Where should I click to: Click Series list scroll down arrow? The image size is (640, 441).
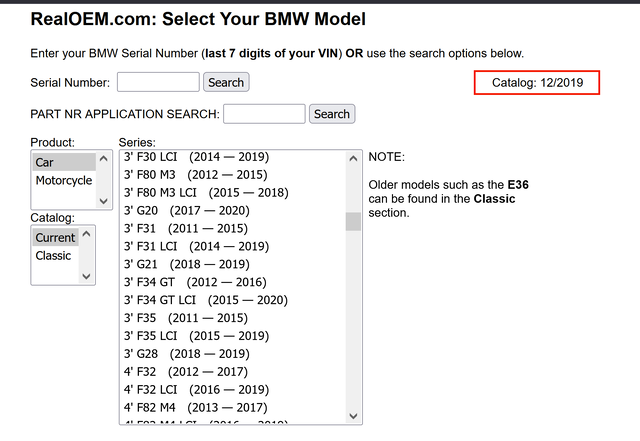click(x=353, y=416)
